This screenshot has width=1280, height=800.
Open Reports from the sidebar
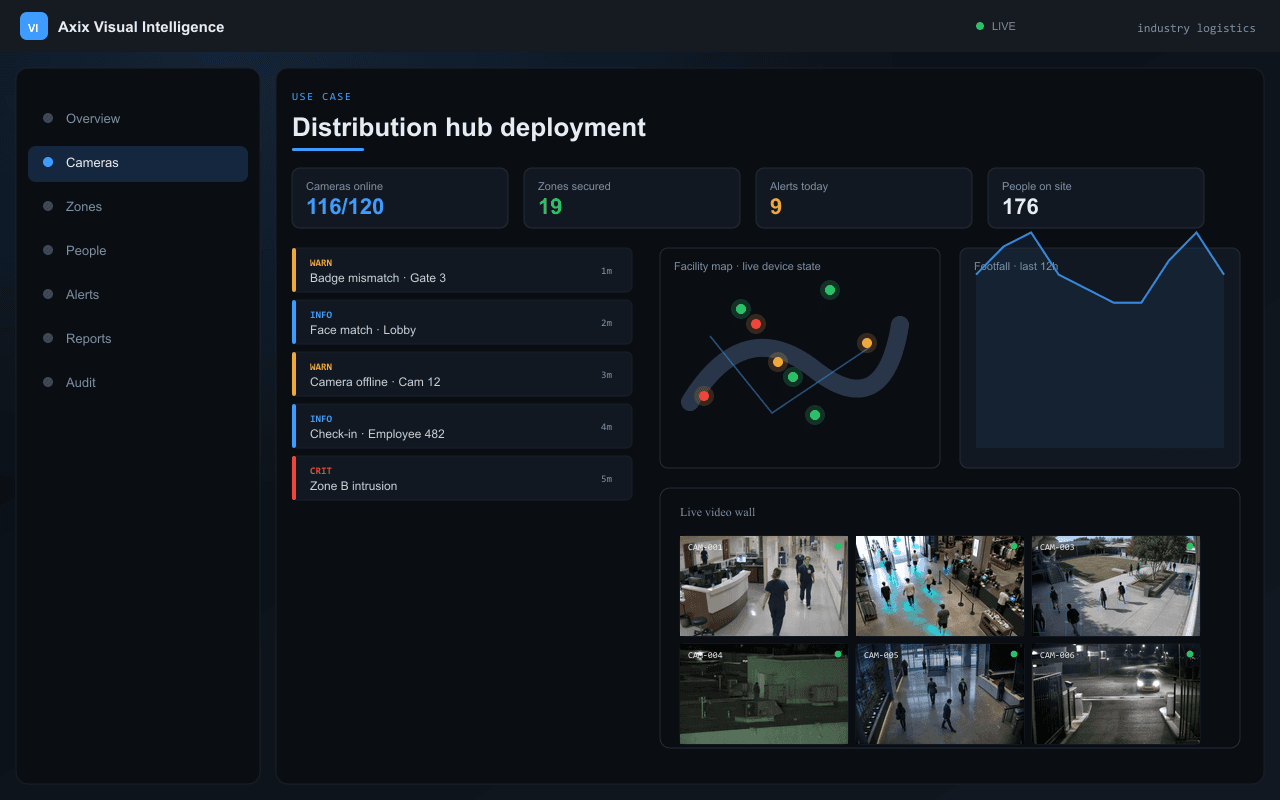click(138, 339)
